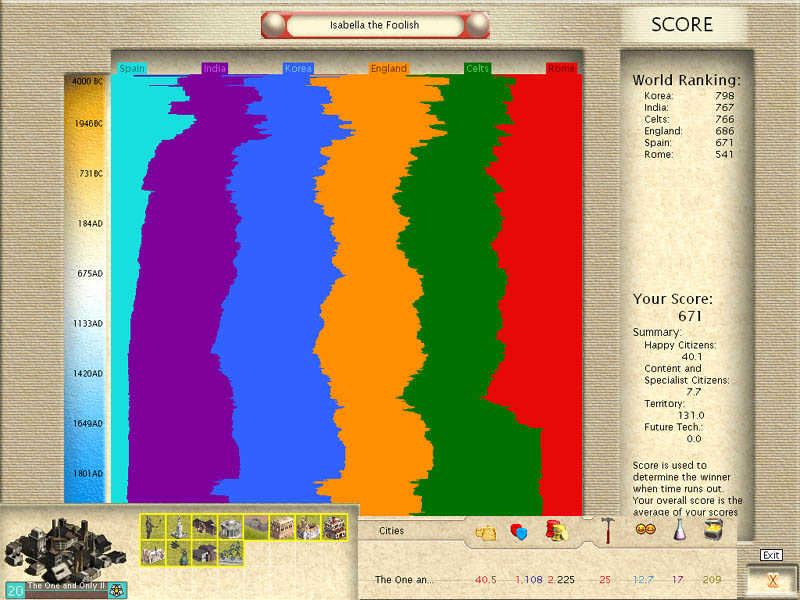Click the Rome label on the histograph
Image resolution: width=800 pixels, height=600 pixels.
(x=561, y=69)
